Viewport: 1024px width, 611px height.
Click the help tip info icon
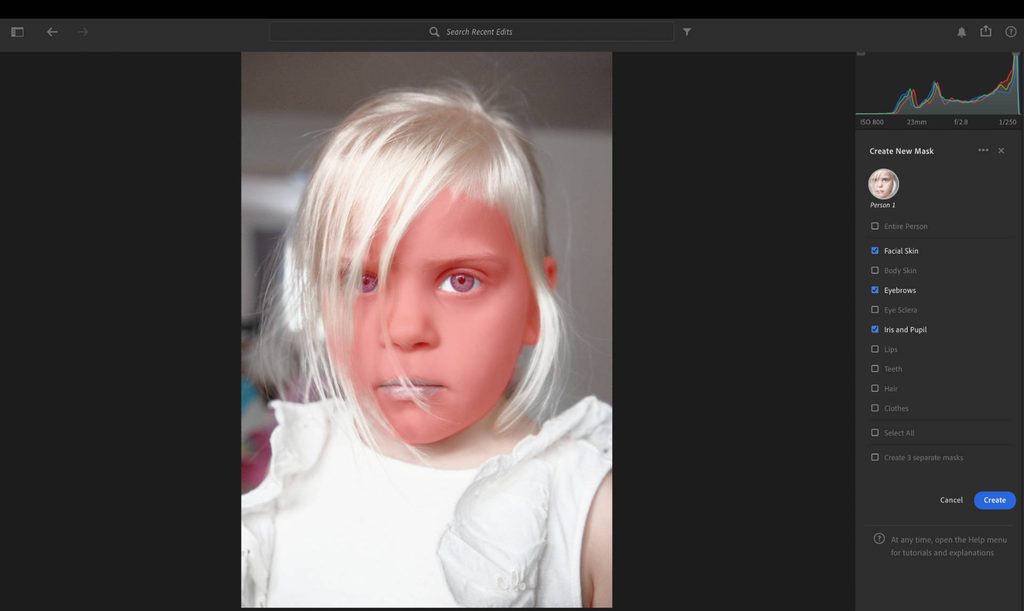(879, 539)
